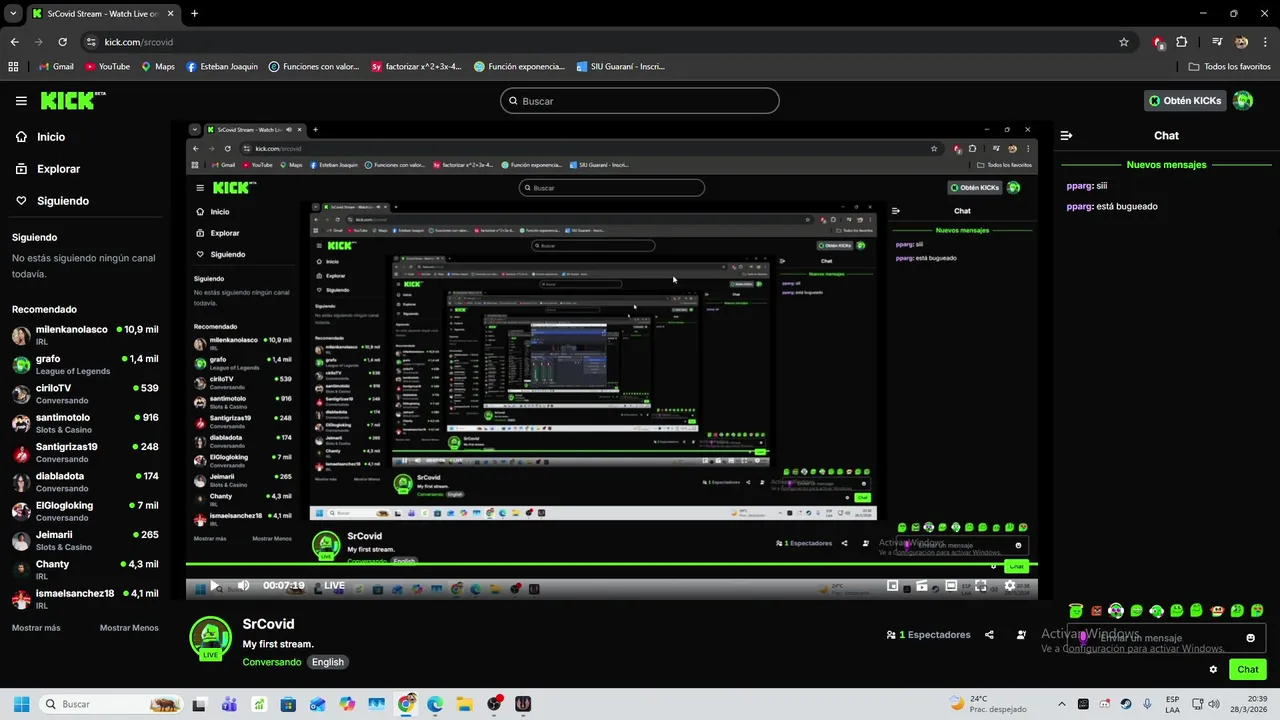
Task: Open Windows Start menu
Action: 21,704
